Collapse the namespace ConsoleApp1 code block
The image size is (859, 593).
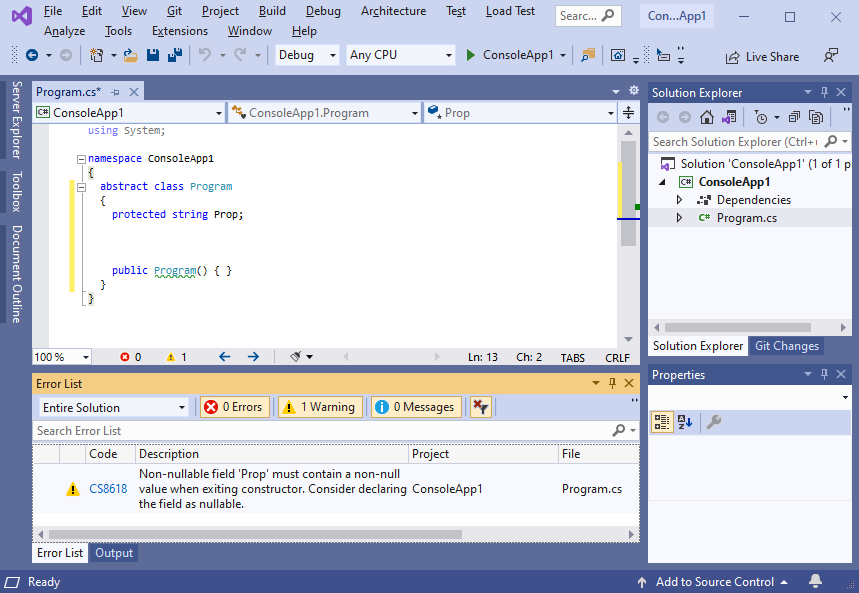click(x=81, y=159)
